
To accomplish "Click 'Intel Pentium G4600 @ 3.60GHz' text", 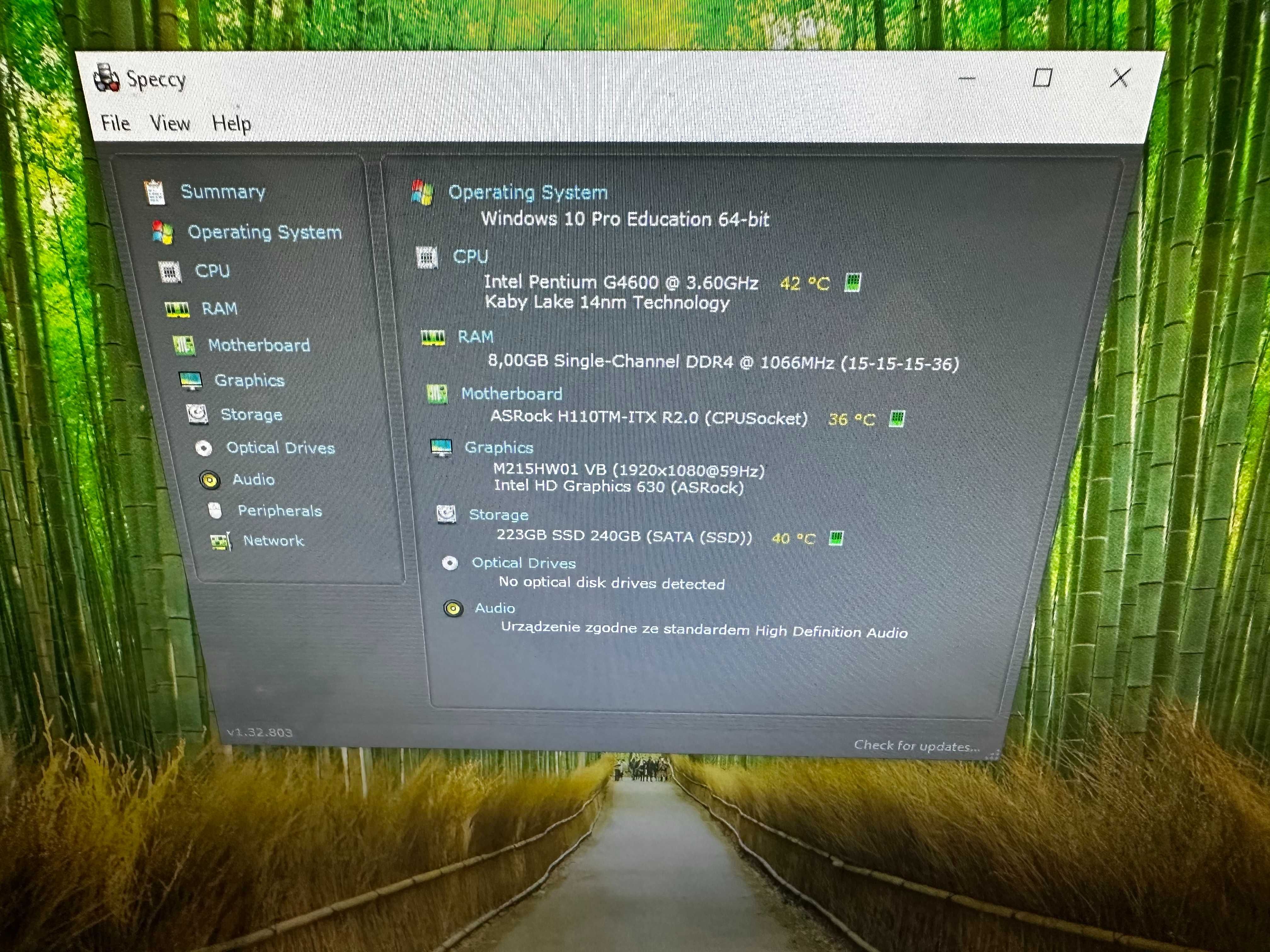I will point(621,282).
